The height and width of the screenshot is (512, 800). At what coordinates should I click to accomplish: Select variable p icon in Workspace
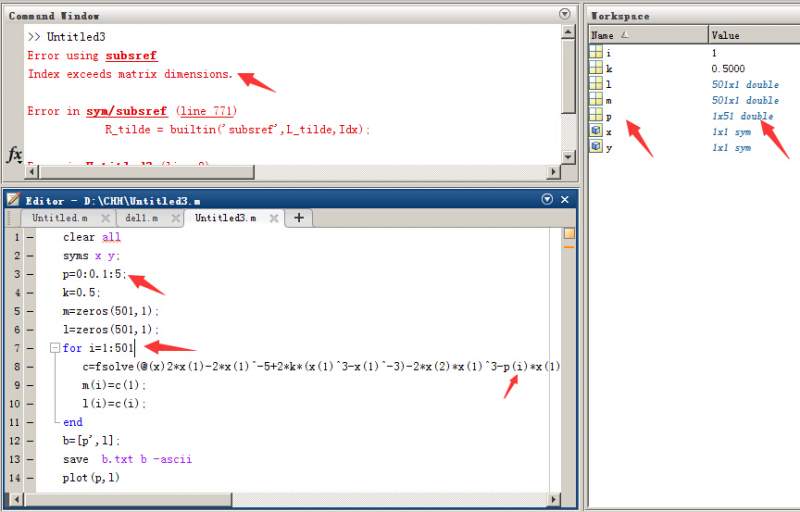point(596,115)
